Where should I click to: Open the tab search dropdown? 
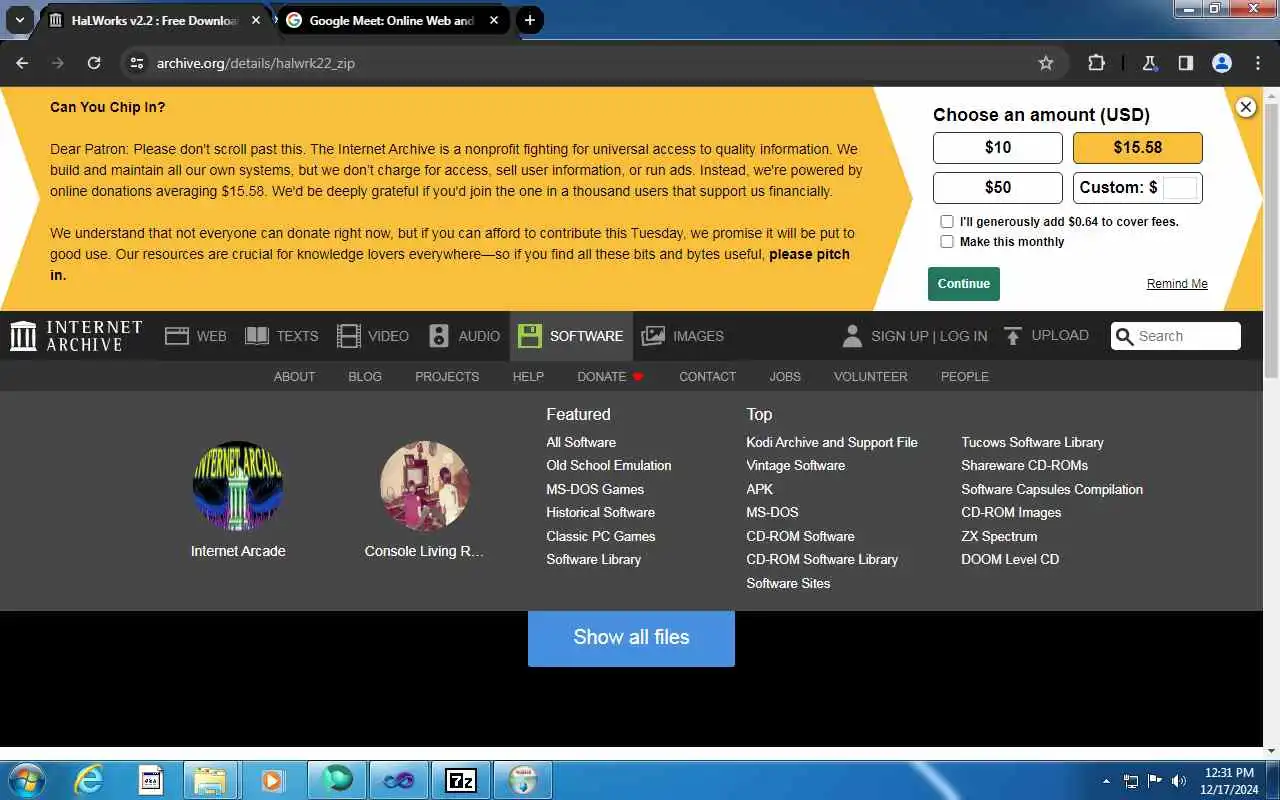click(x=19, y=20)
